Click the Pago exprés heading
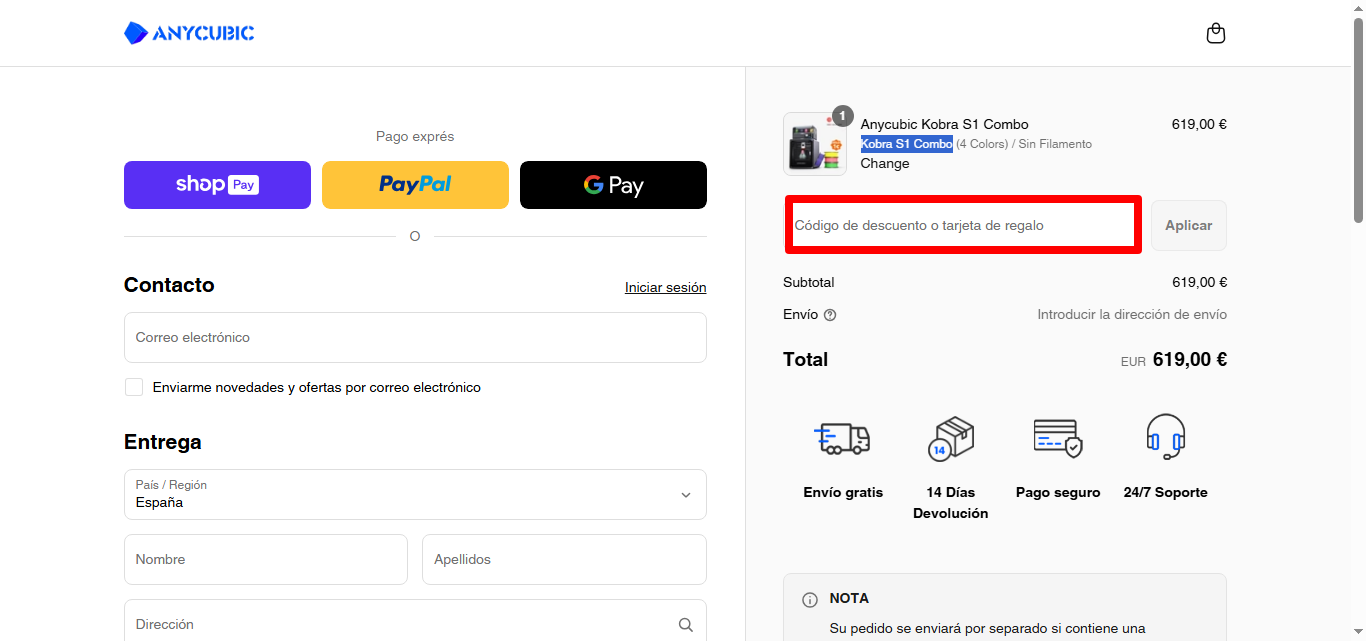This screenshot has width=1366, height=641. click(x=415, y=136)
